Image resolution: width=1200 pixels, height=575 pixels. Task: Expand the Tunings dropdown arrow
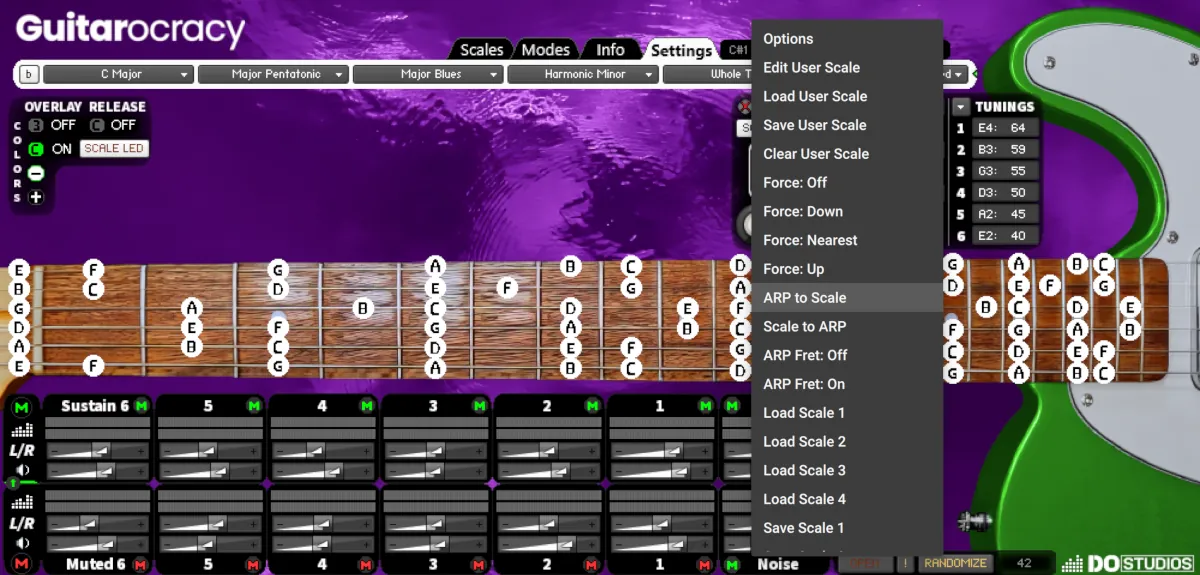pos(961,107)
